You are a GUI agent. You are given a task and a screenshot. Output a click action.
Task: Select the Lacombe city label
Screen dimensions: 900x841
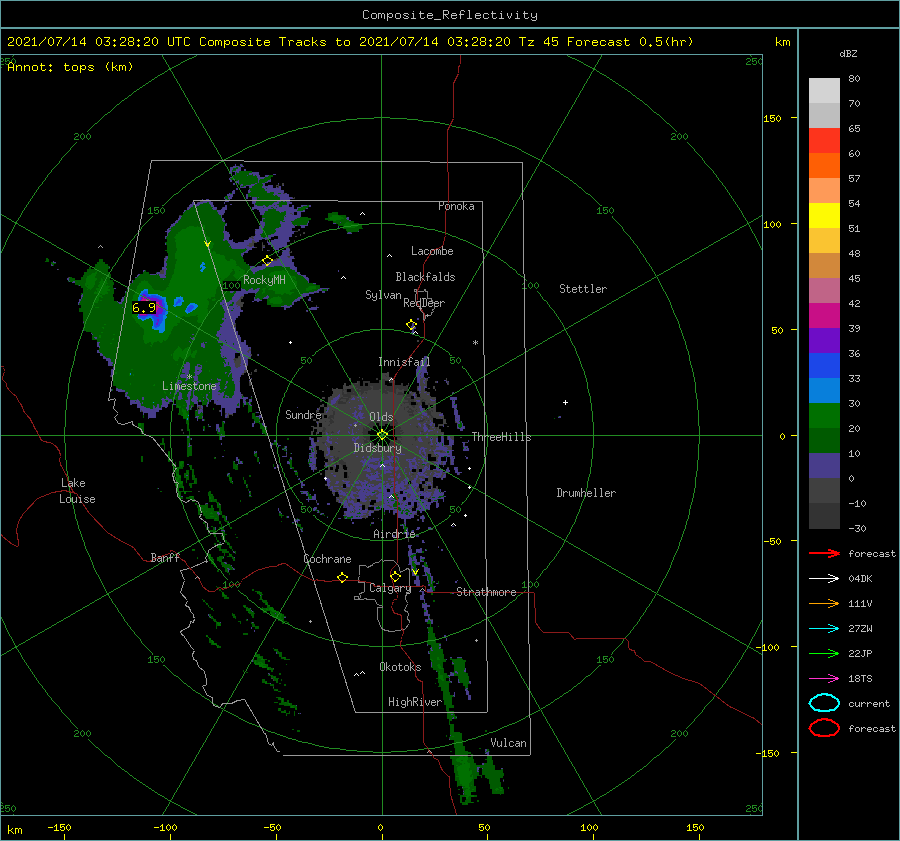click(432, 251)
